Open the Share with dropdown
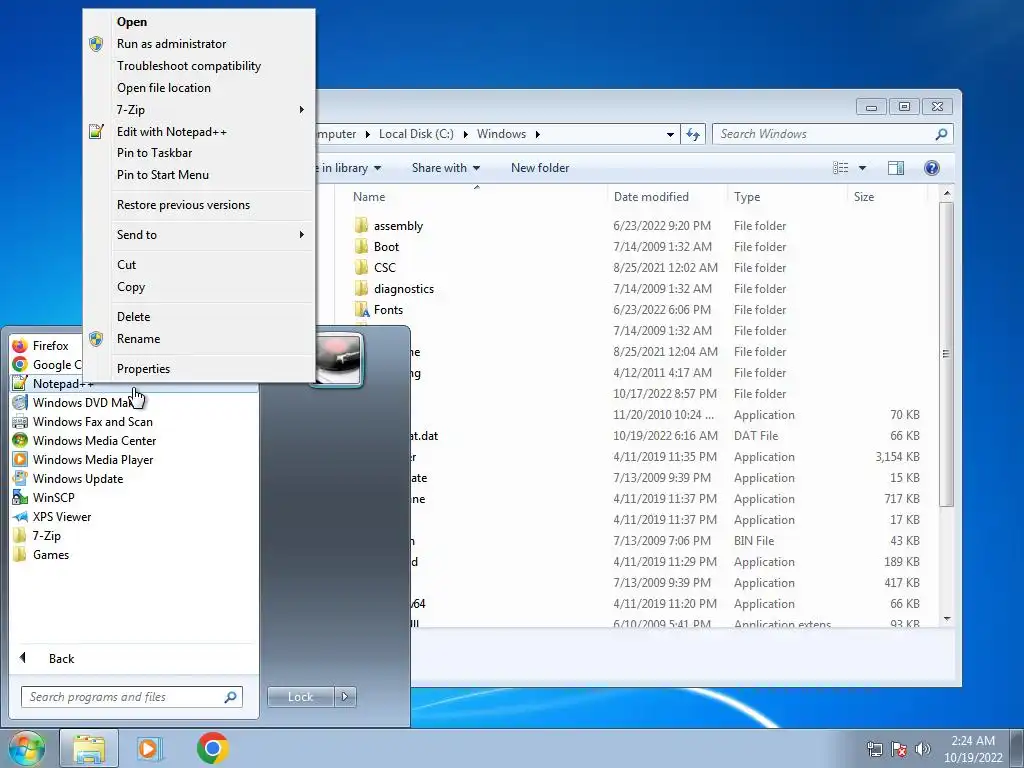The width and height of the screenshot is (1024, 768). click(x=446, y=168)
